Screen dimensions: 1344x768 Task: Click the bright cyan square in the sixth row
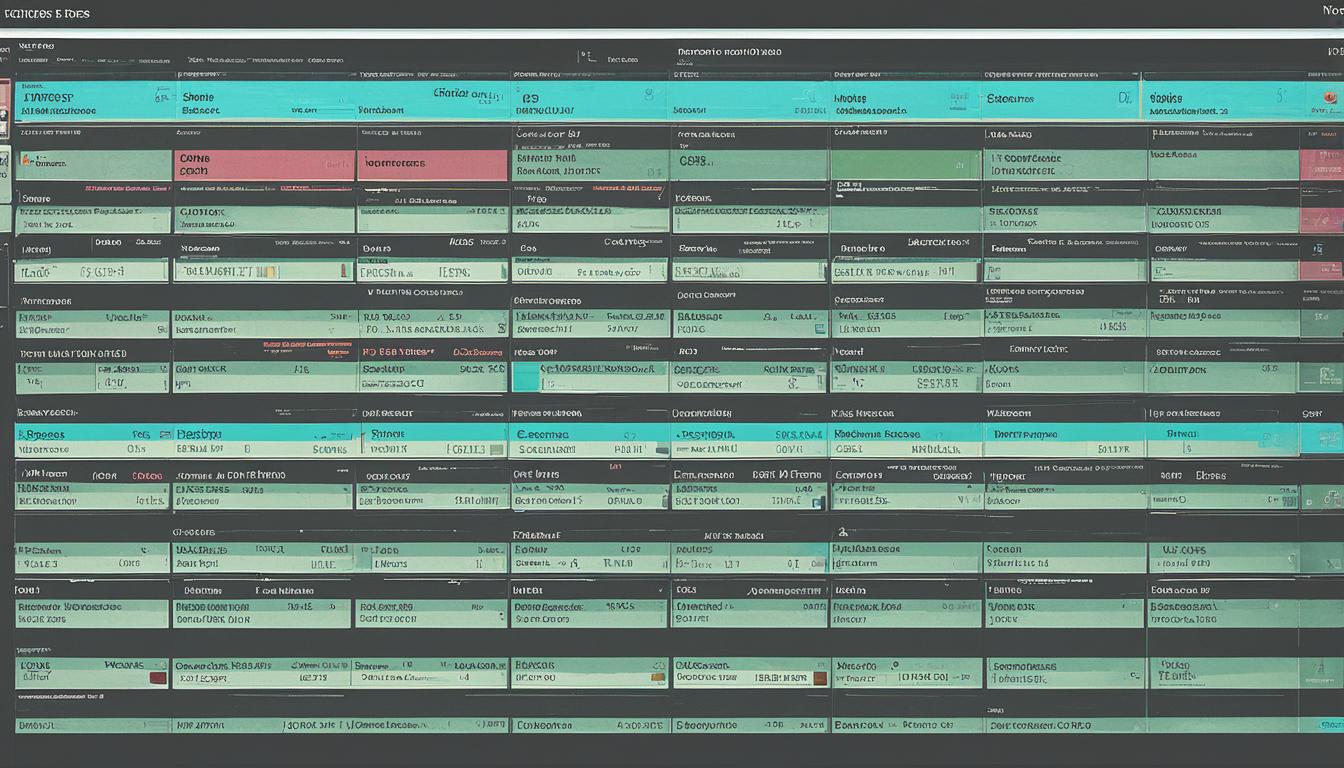coord(525,376)
